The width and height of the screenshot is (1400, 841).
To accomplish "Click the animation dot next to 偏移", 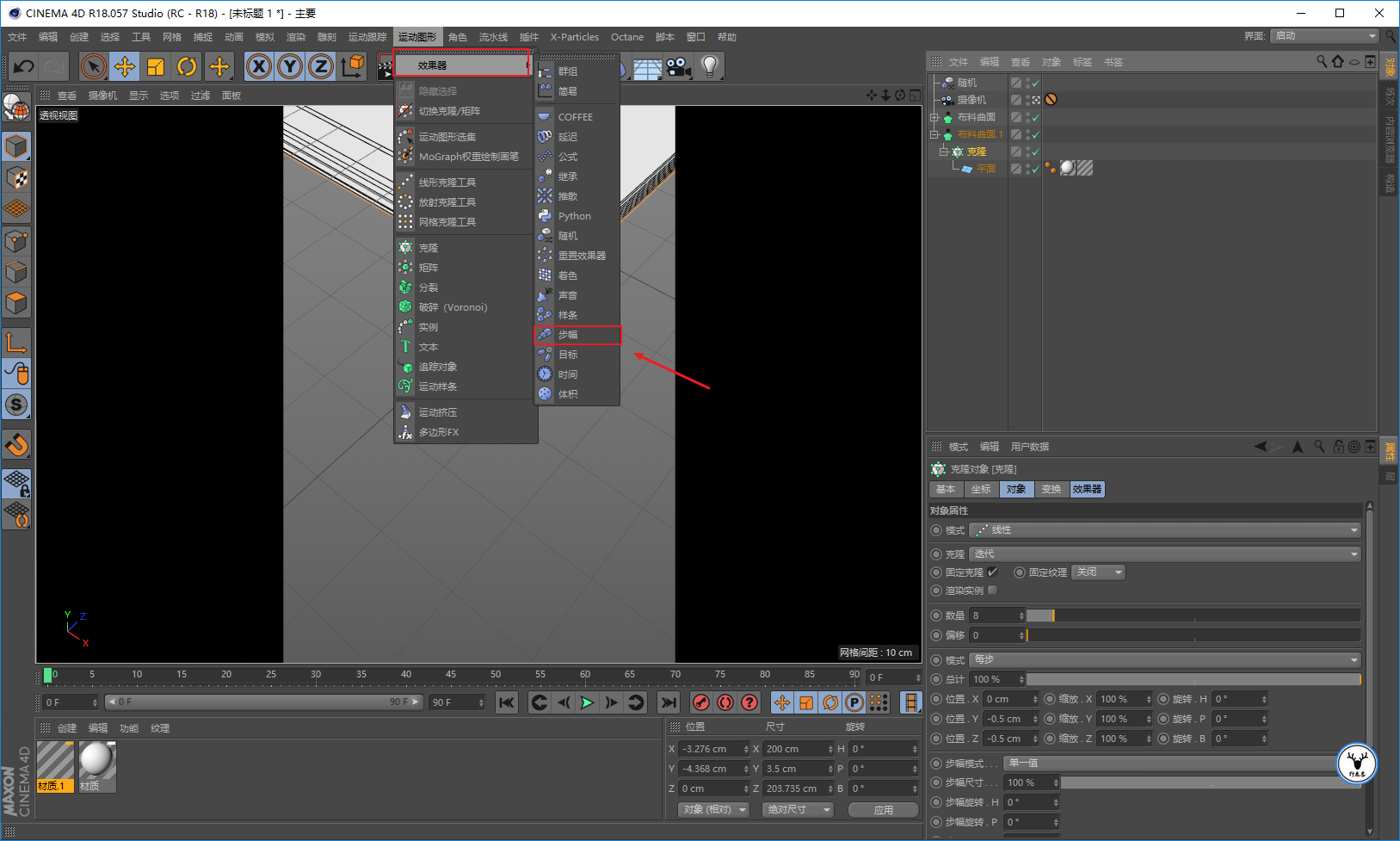I will (x=936, y=635).
